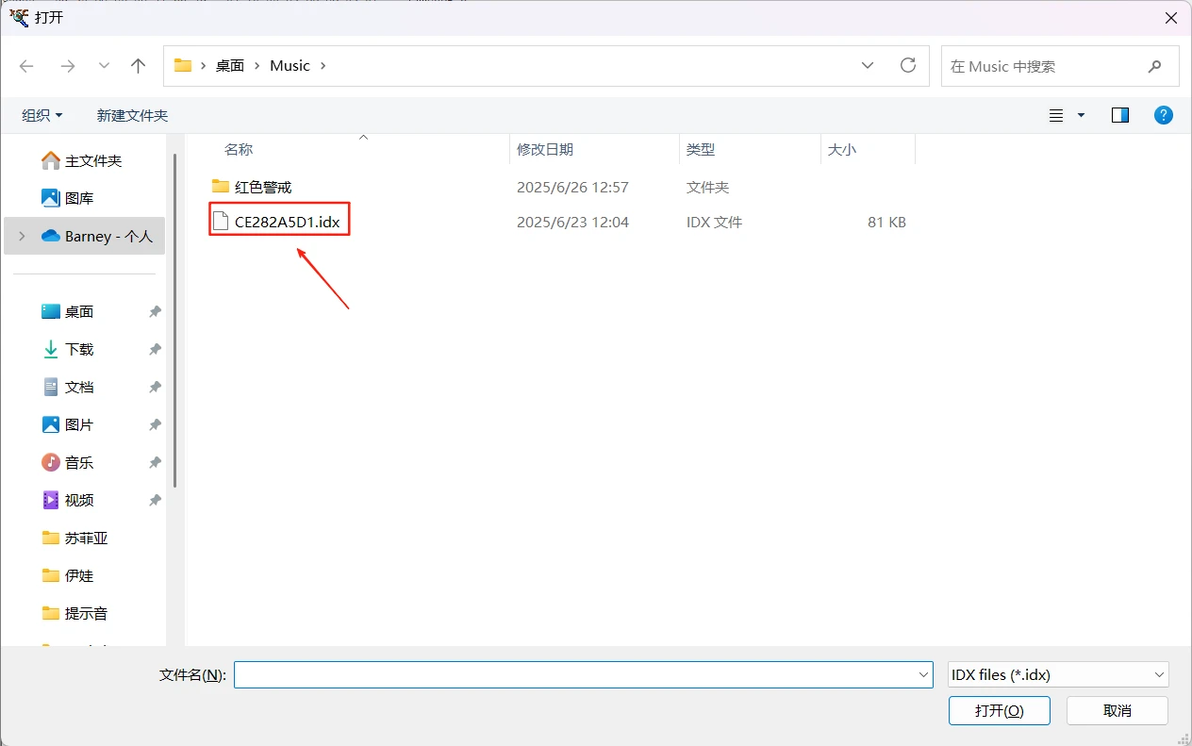Sort by 名称 column header
The image size is (1192, 746).
point(238,150)
